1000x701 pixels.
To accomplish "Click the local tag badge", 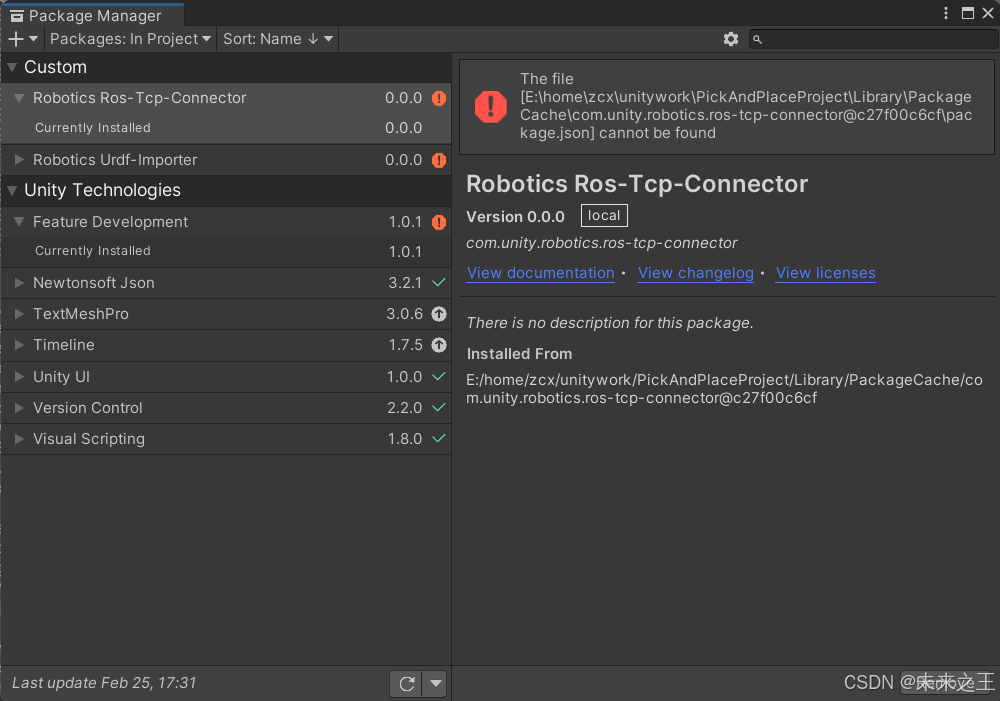I will pyautogui.click(x=604, y=216).
